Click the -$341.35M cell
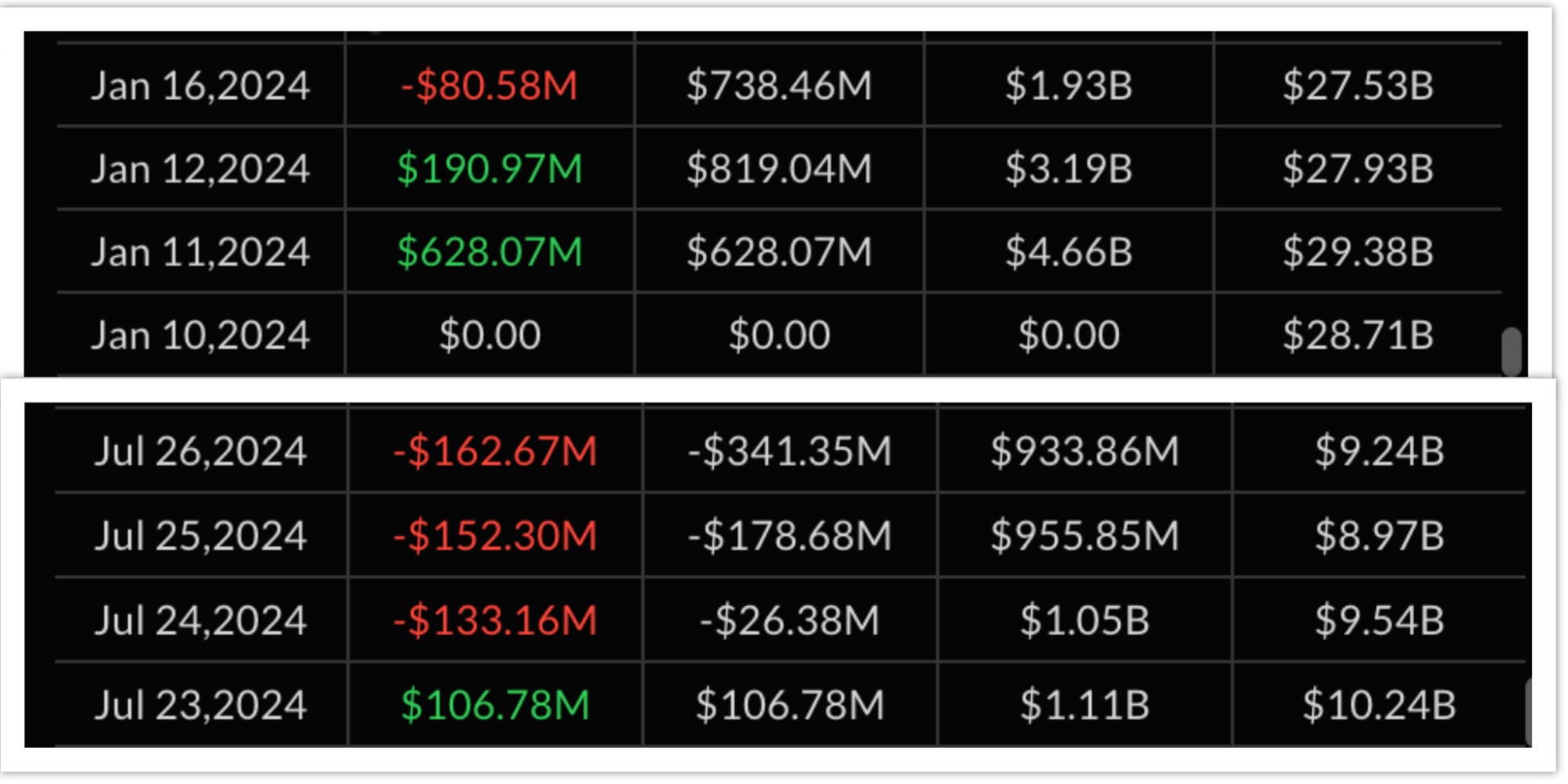 pos(789,451)
